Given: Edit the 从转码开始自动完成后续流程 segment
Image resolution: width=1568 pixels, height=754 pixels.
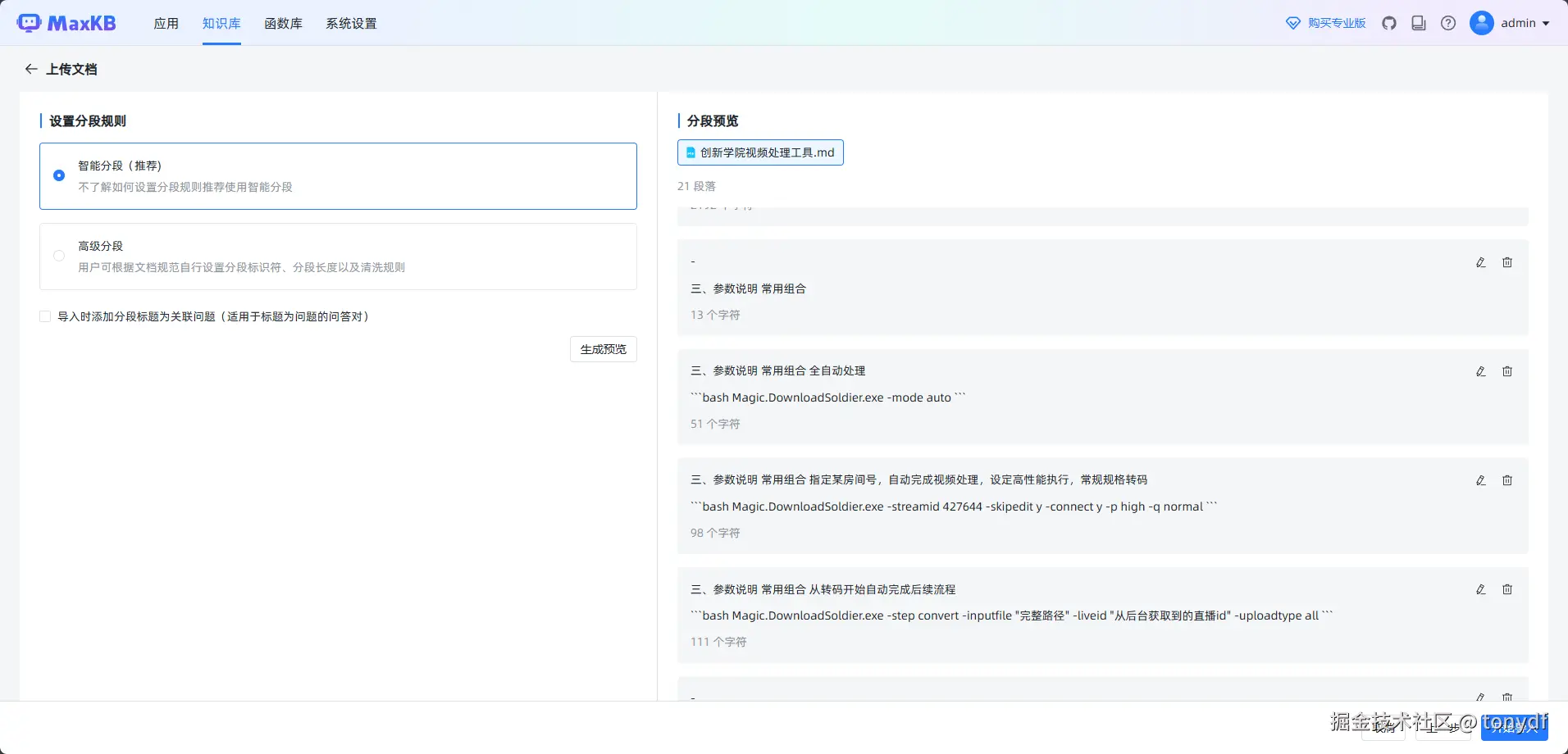Looking at the screenshot, I should pyautogui.click(x=1481, y=589).
